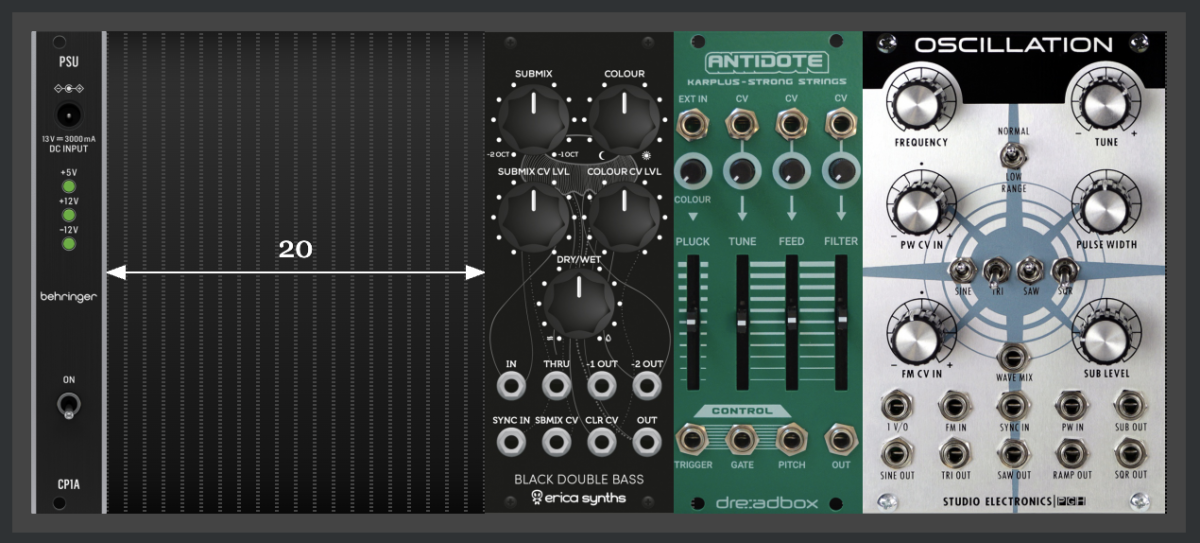The image size is (1200, 543).
Task: Click the SYNC IN jack on Oscillation
Action: click(1013, 405)
